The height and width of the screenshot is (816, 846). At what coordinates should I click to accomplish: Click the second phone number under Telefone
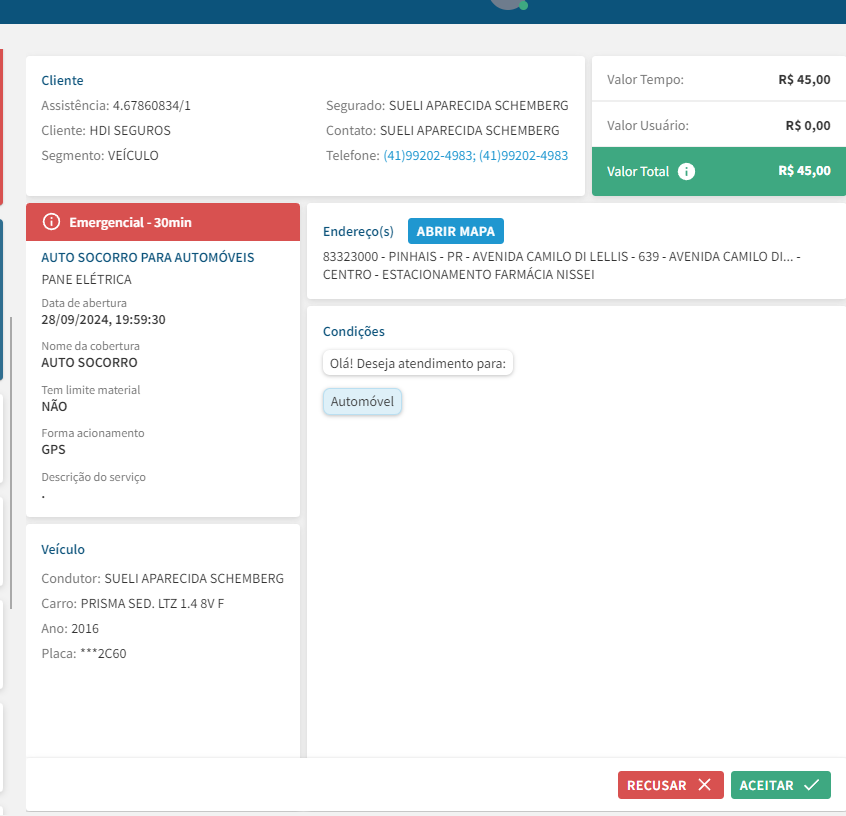coord(523,156)
